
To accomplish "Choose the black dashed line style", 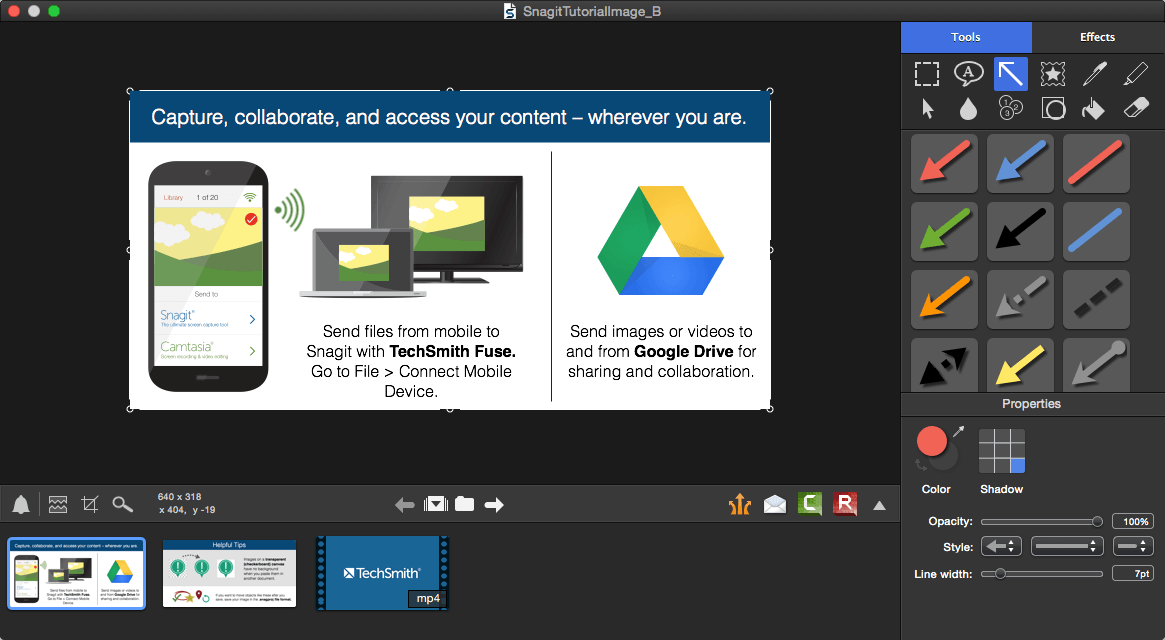I will [1096, 299].
